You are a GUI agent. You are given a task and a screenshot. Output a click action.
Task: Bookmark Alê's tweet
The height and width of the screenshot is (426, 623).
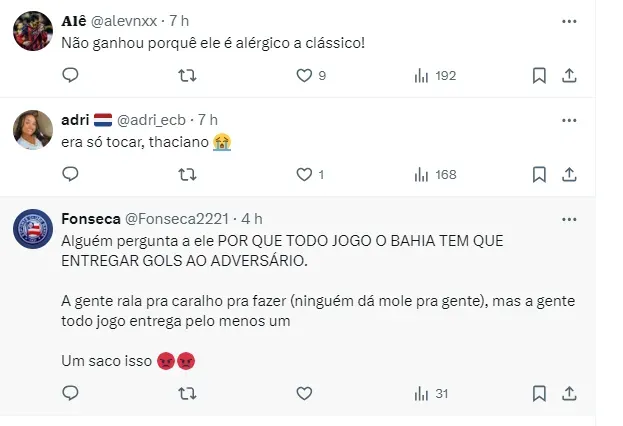[539, 75]
